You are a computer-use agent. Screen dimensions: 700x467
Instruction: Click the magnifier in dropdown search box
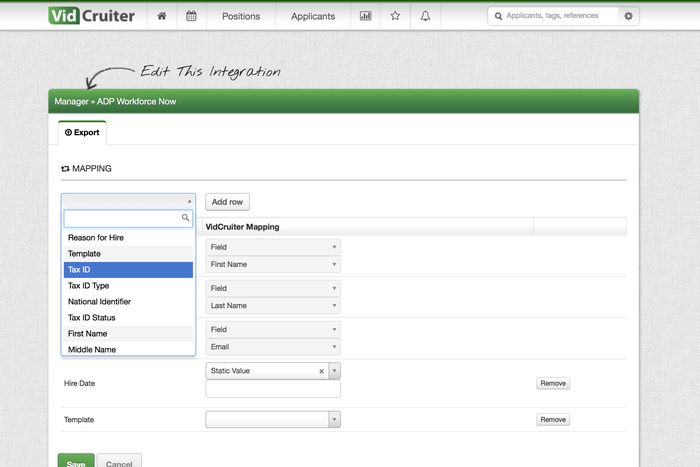(185, 217)
